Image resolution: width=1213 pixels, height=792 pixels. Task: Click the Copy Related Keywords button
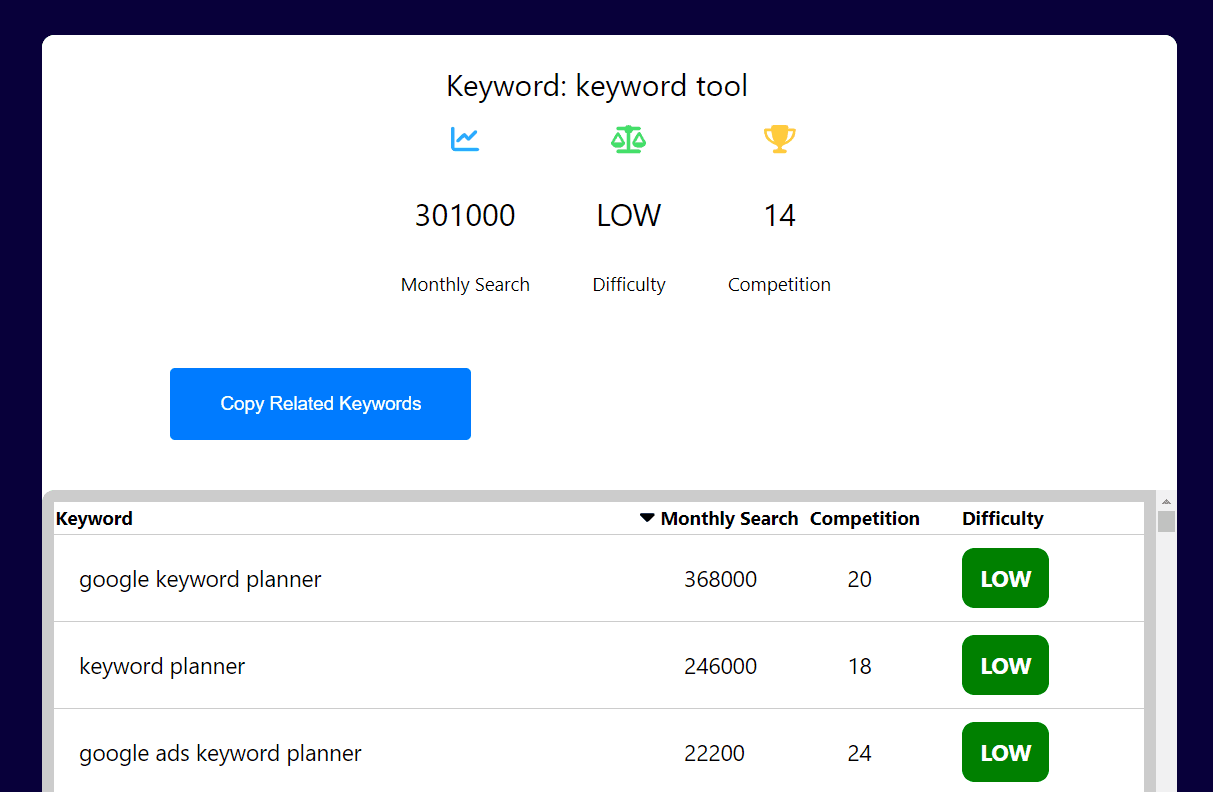click(320, 404)
